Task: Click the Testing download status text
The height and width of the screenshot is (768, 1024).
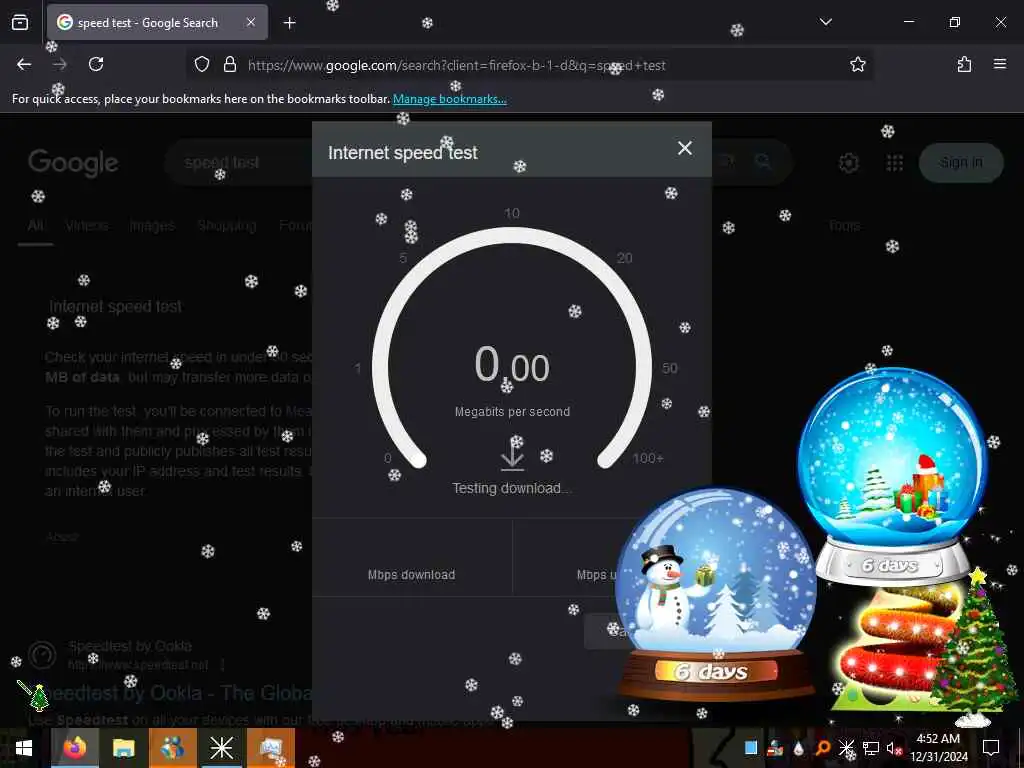Action: (512, 488)
